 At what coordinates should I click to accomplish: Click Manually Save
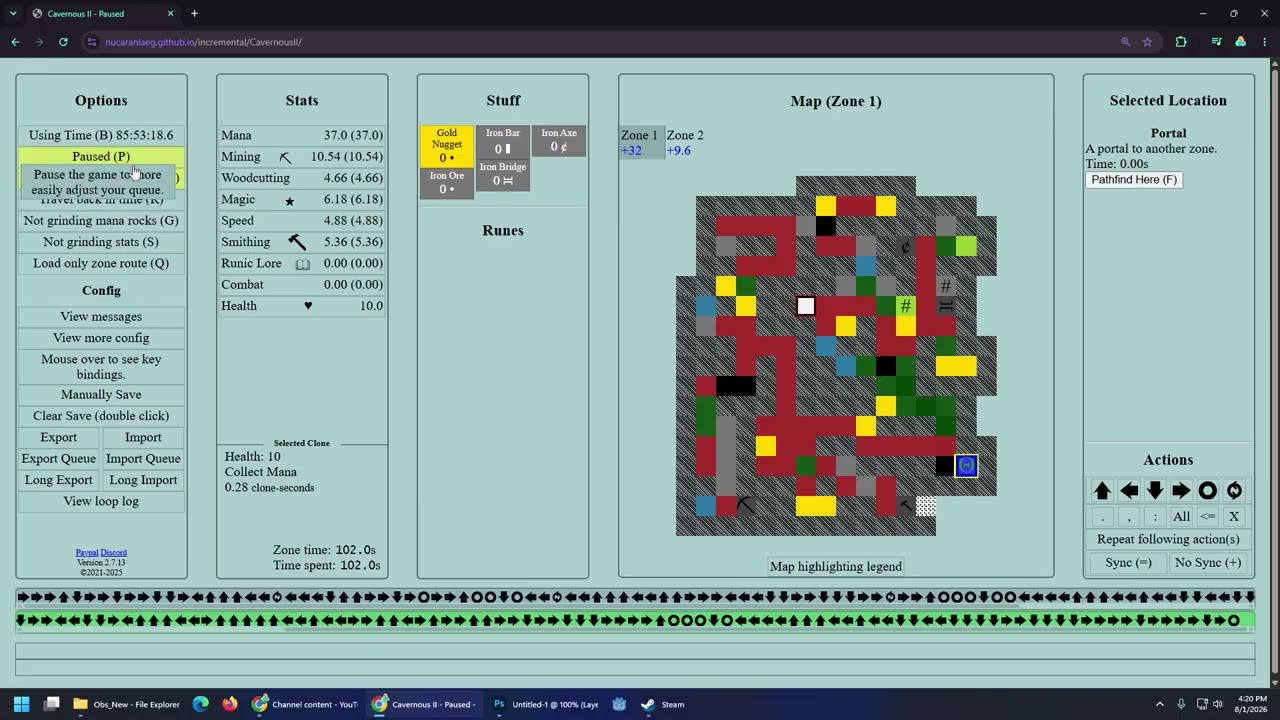point(101,395)
